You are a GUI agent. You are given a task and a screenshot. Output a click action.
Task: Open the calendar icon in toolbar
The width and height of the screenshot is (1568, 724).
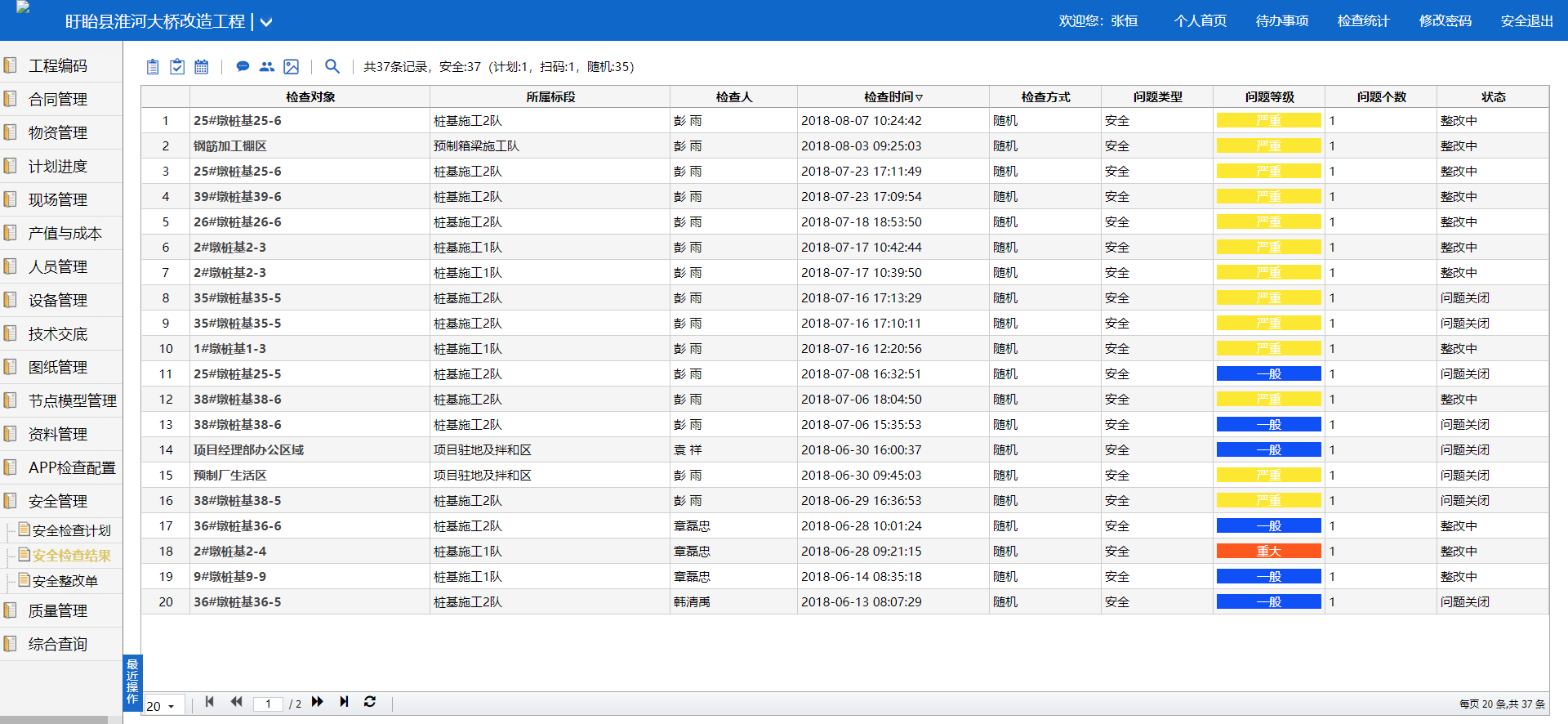202,67
